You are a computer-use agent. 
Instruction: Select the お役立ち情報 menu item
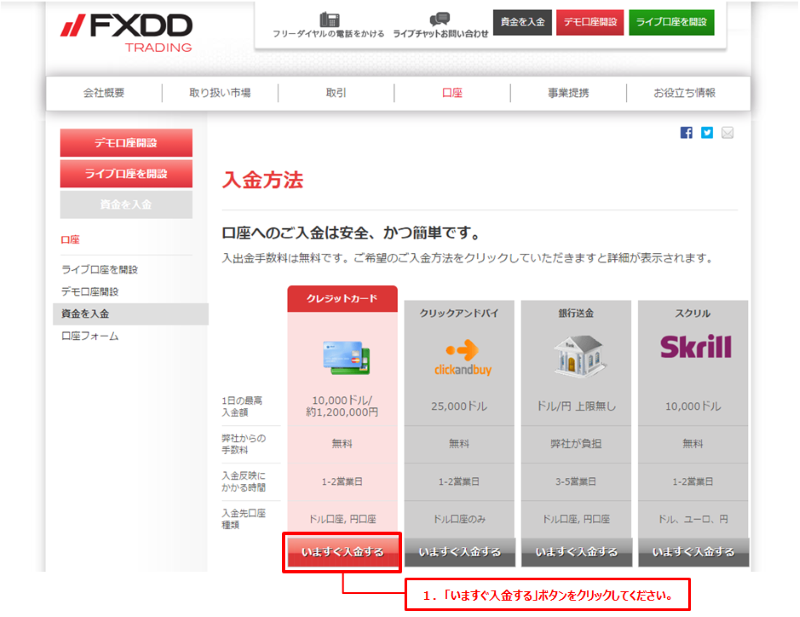(x=684, y=93)
